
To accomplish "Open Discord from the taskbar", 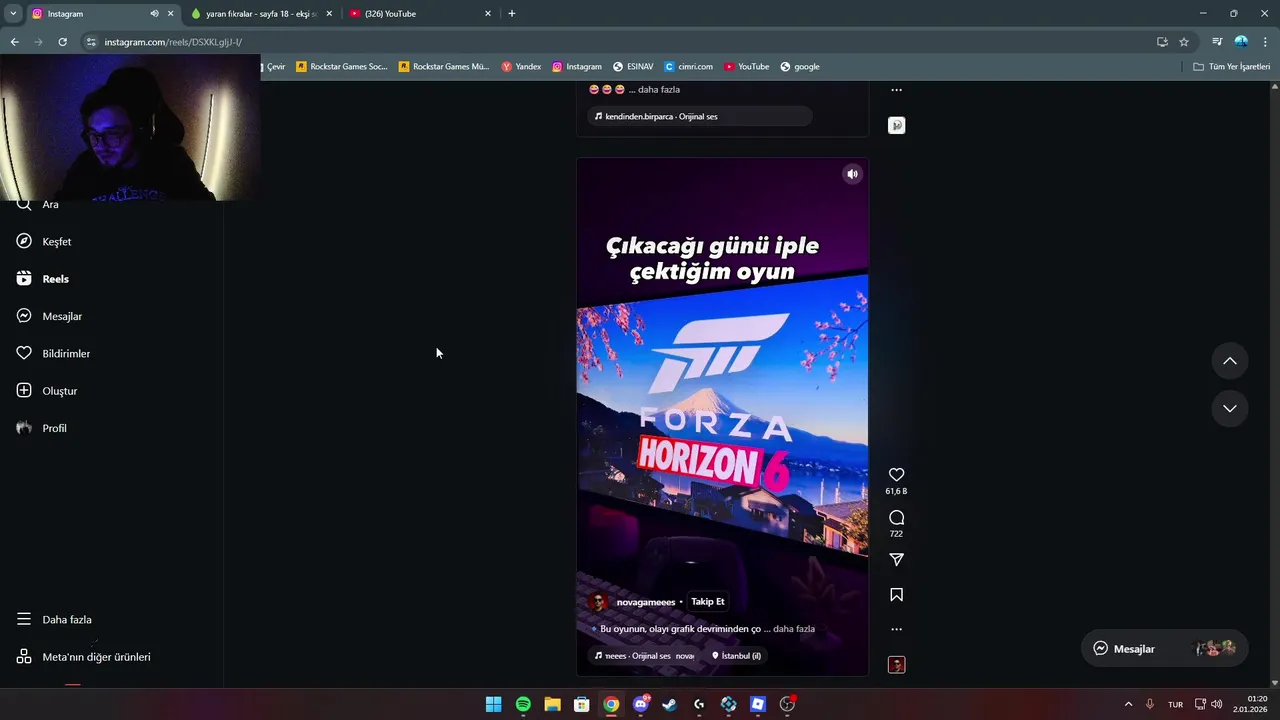I will (640, 704).
